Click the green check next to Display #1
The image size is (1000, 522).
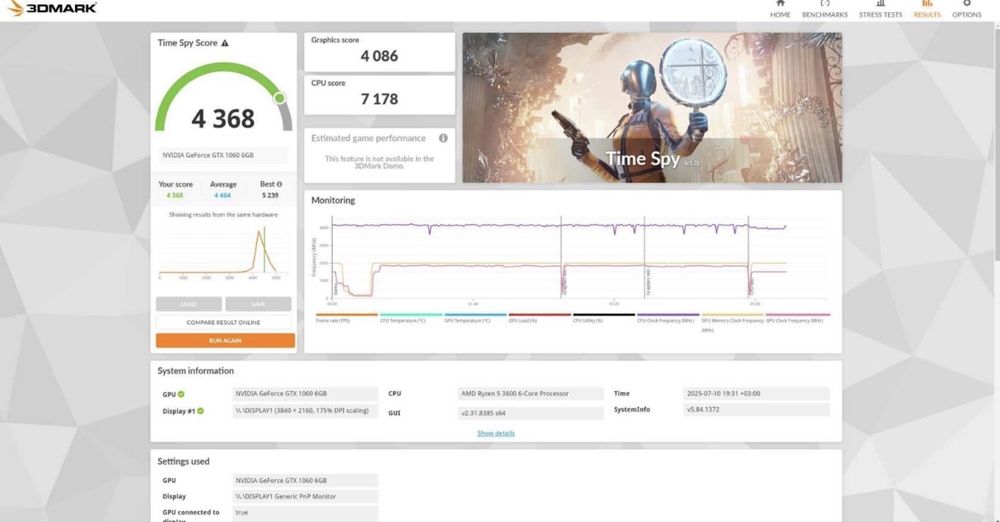coord(200,411)
